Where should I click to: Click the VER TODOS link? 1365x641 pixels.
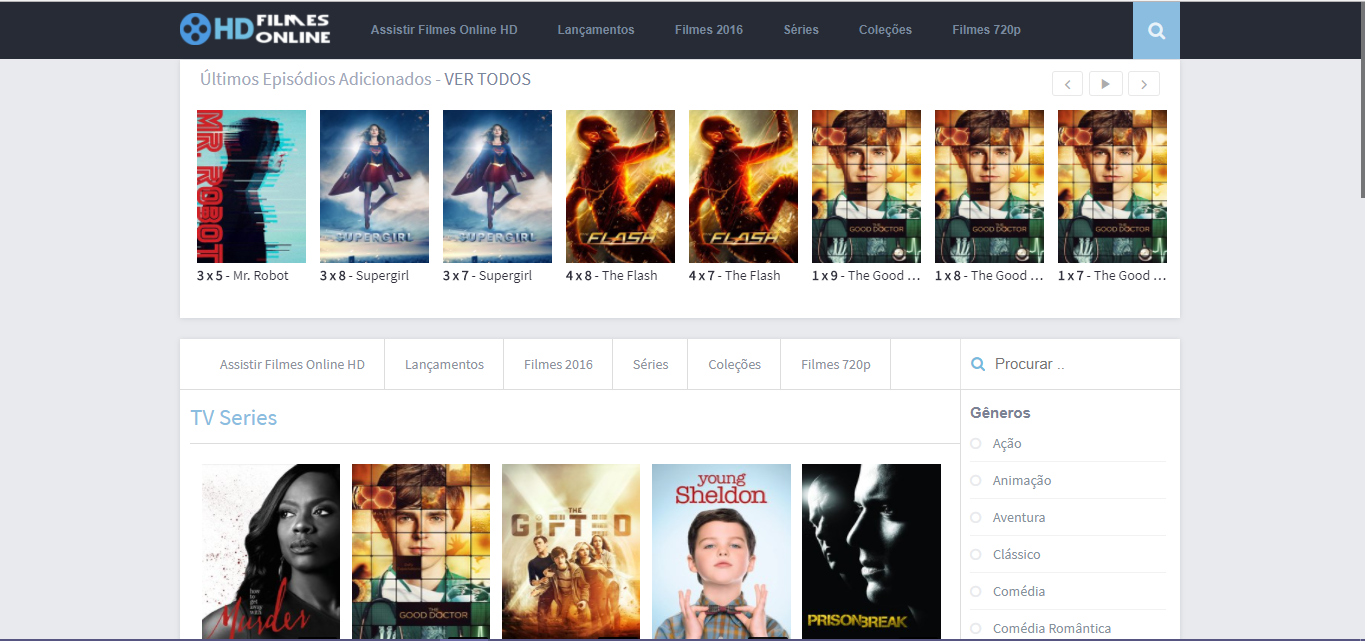point(487,79)
